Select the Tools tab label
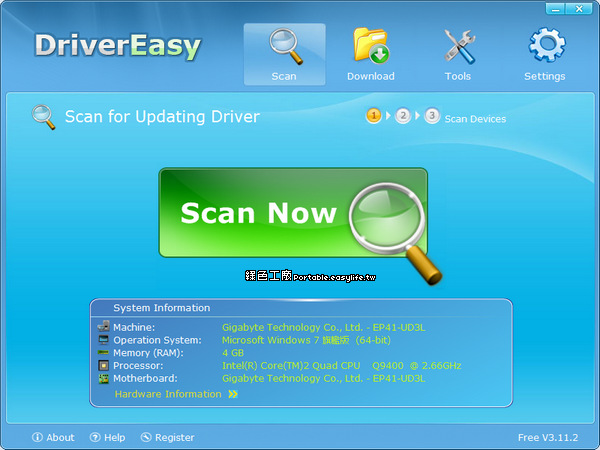This screenshot has height=450, width=600. [x=458, y=76]
